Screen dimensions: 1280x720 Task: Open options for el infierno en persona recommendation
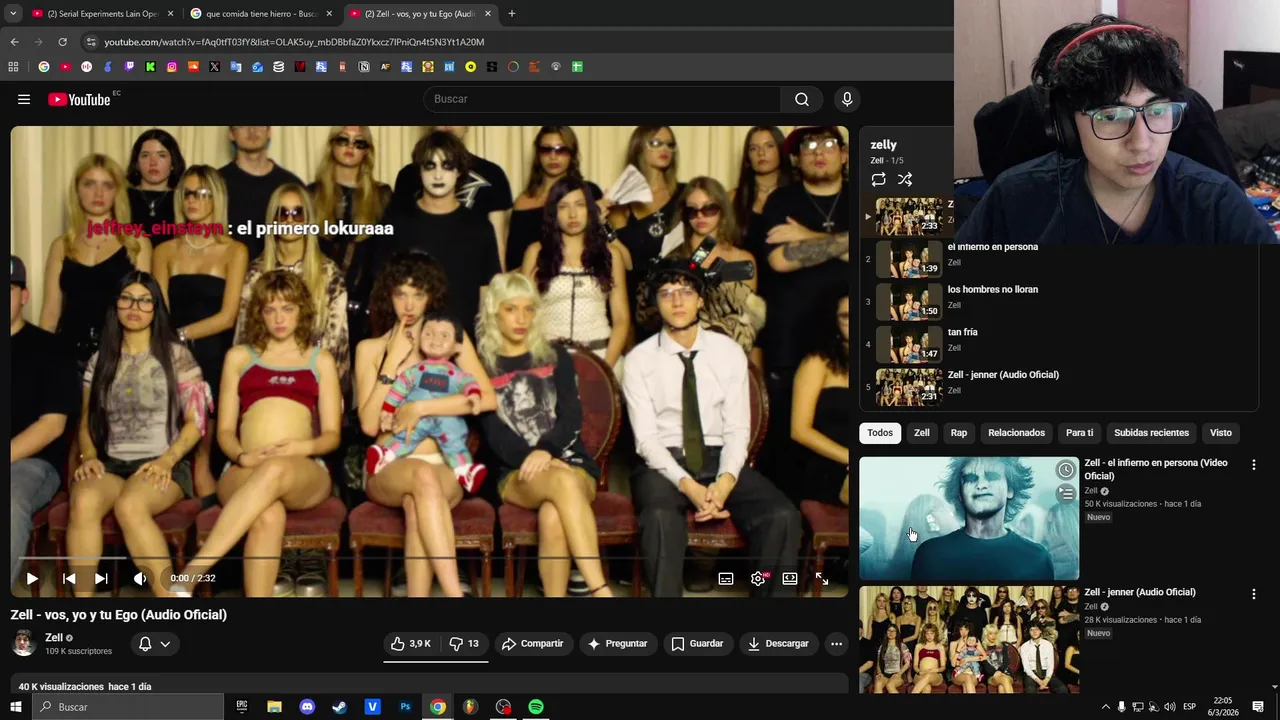tap(1253, 465)
